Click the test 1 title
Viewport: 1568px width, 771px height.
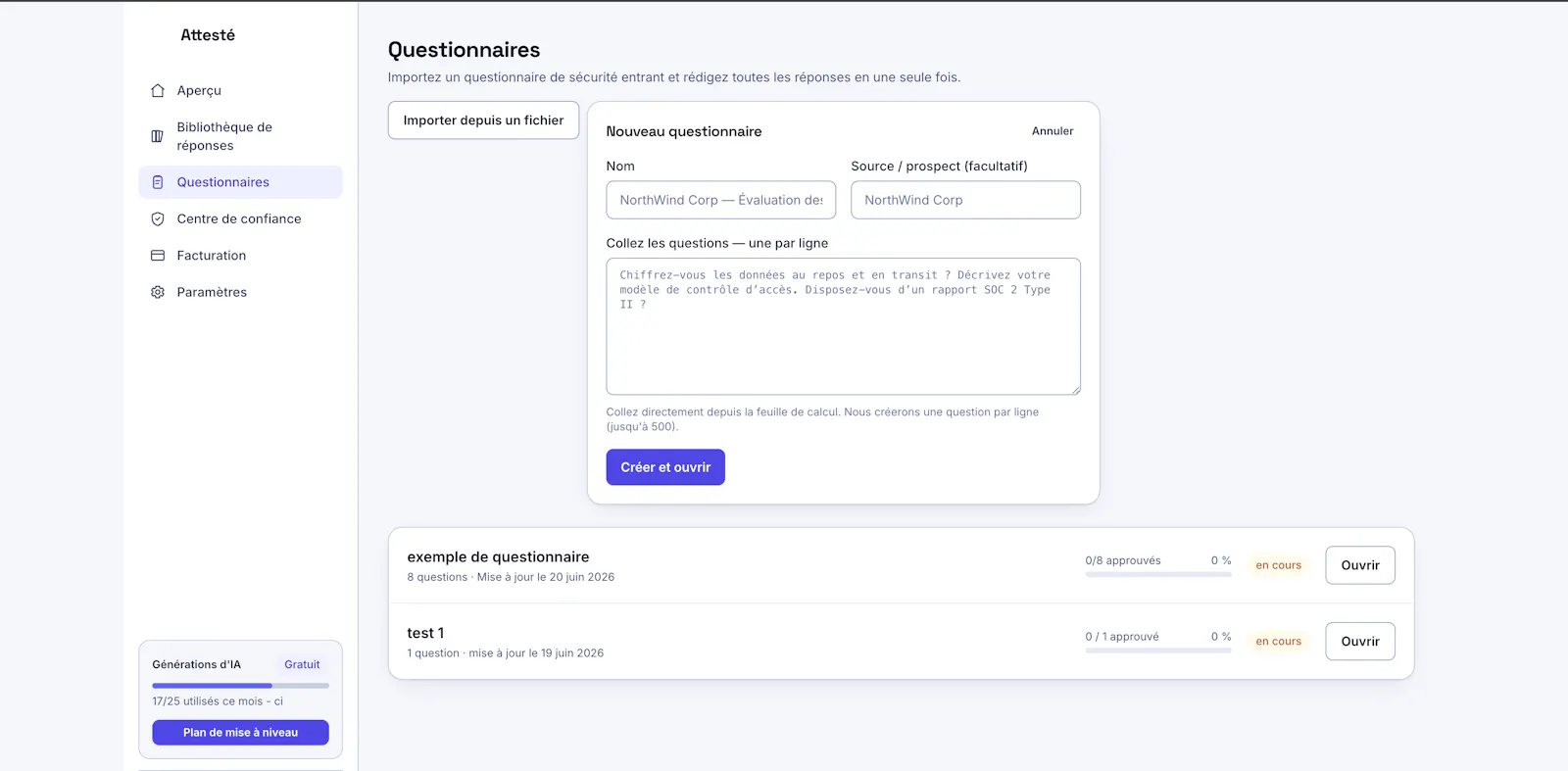click(x=425, y=633)
